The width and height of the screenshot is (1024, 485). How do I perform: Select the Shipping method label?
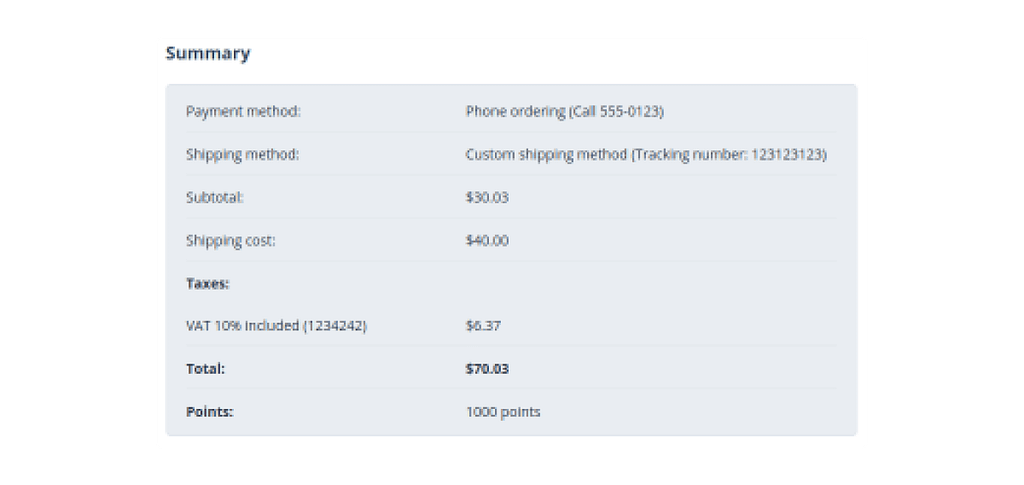(x=243, y=155)
